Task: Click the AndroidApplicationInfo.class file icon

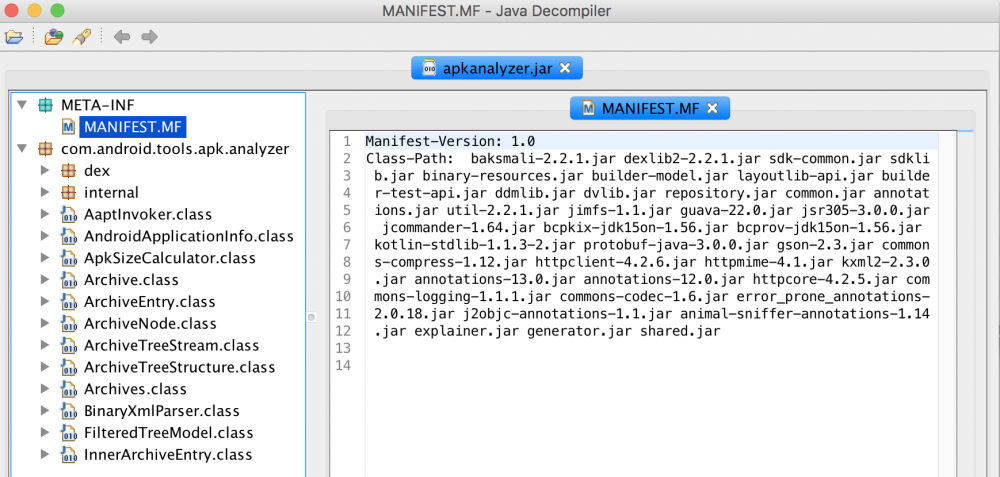Action: click(68, 236)
